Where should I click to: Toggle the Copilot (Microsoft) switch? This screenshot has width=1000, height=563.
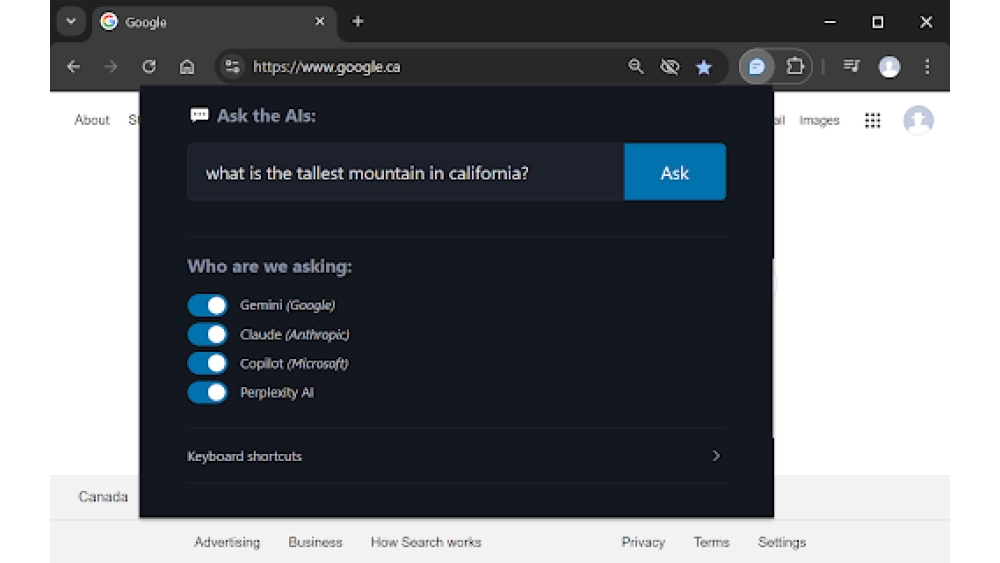tap(207, 363)
